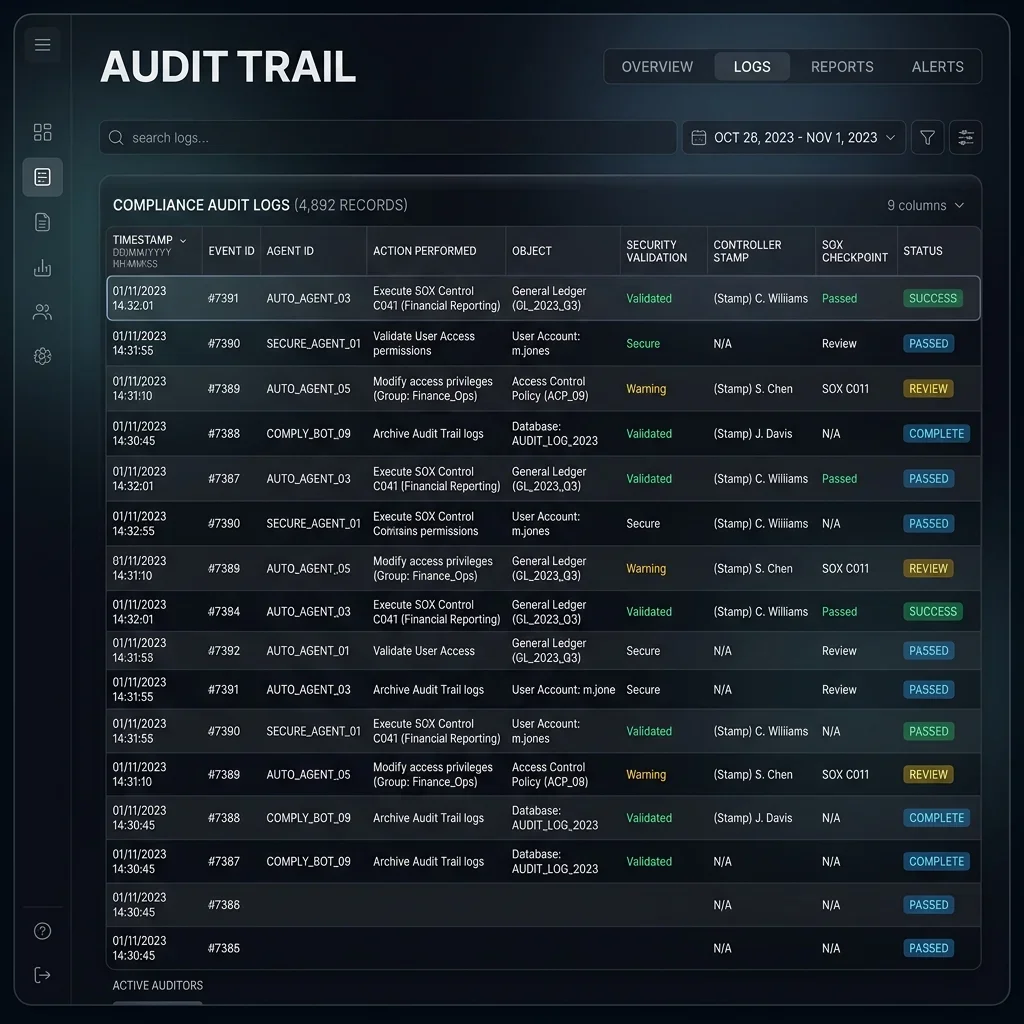Click the COMPLIANCE AUDIT LOGS heading

[201, 205]
